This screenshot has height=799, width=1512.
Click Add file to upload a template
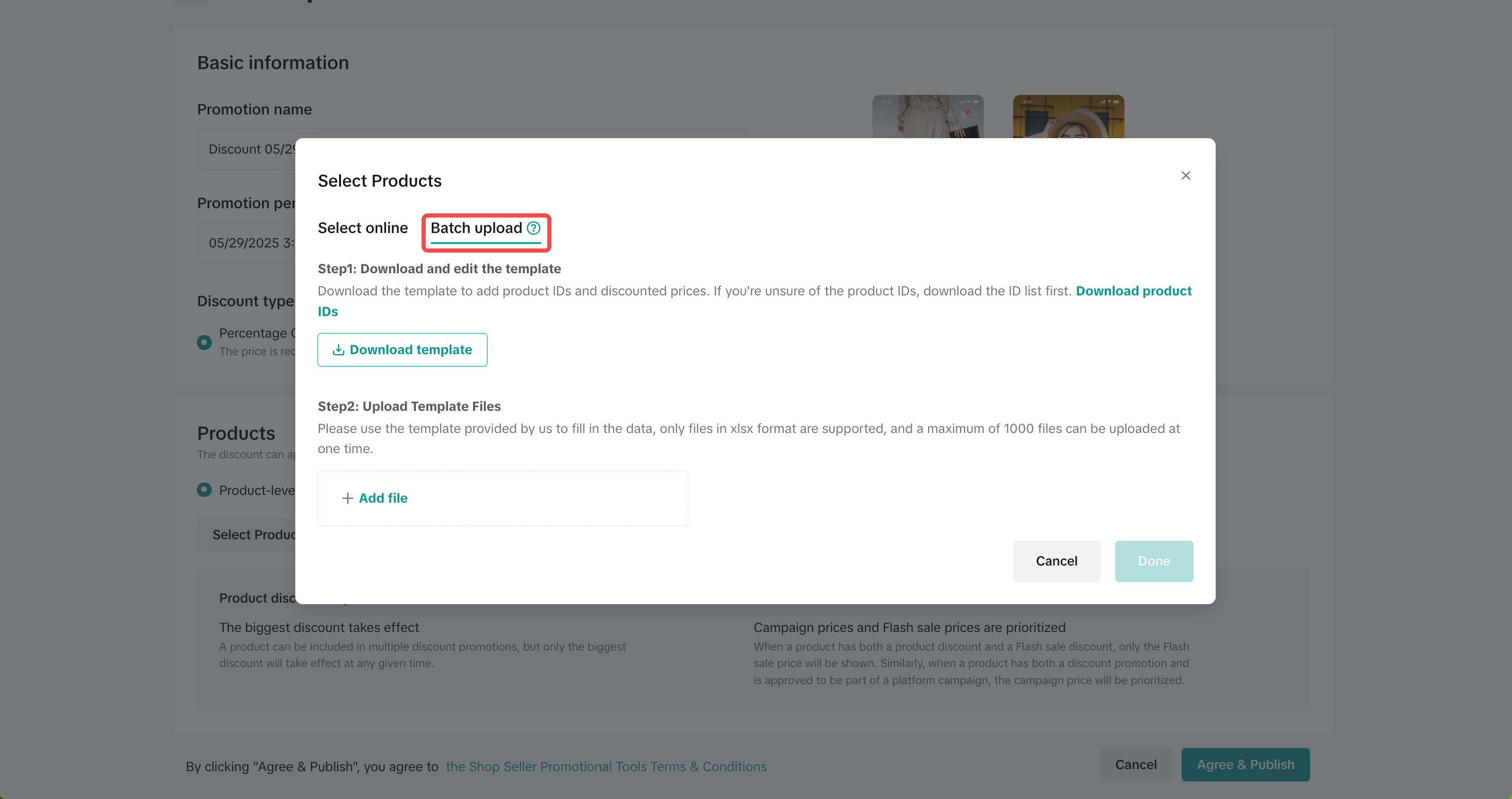pyautogui.click(x=383, y=498)
